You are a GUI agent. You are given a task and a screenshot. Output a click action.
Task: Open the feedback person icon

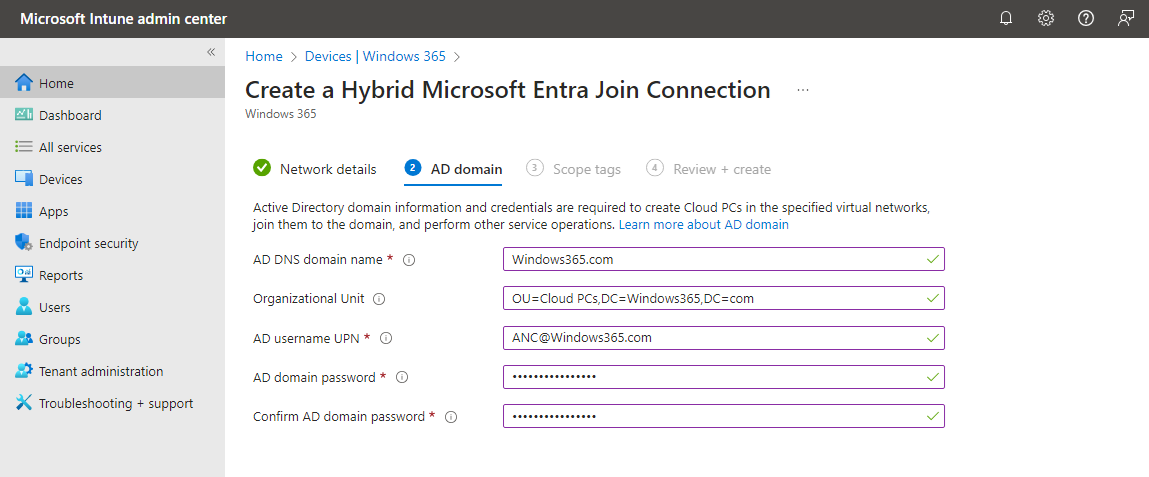click(1126, 19)
